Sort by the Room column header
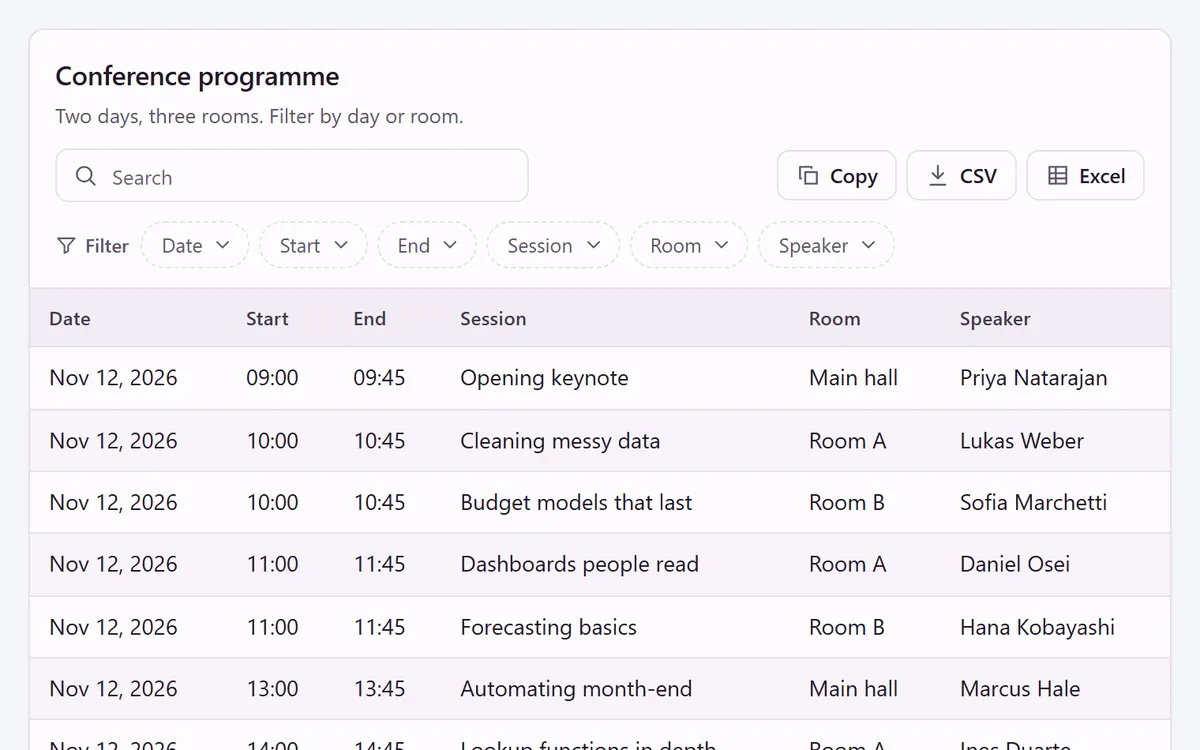Screen dimensions: 1200x750 [x=834, y=319]
